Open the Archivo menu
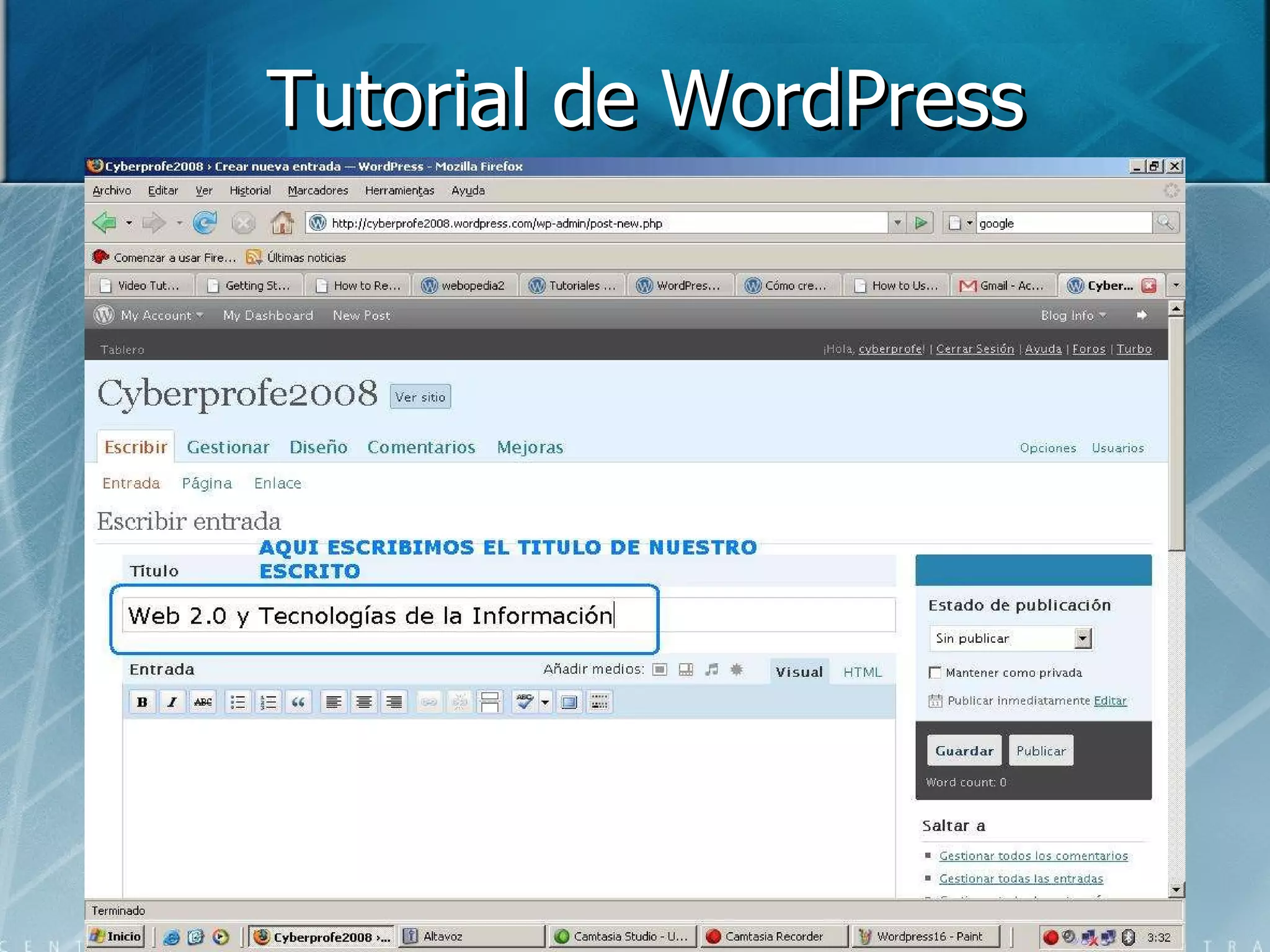 112,190
